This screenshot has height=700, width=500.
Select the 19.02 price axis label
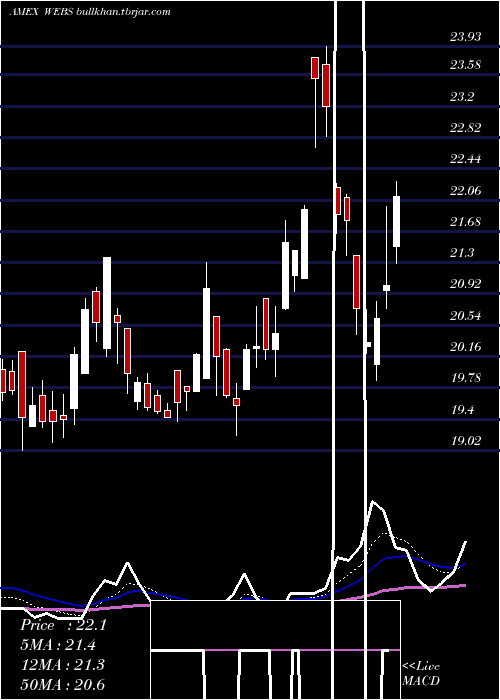pyautogui.click(x=466, y=441)
